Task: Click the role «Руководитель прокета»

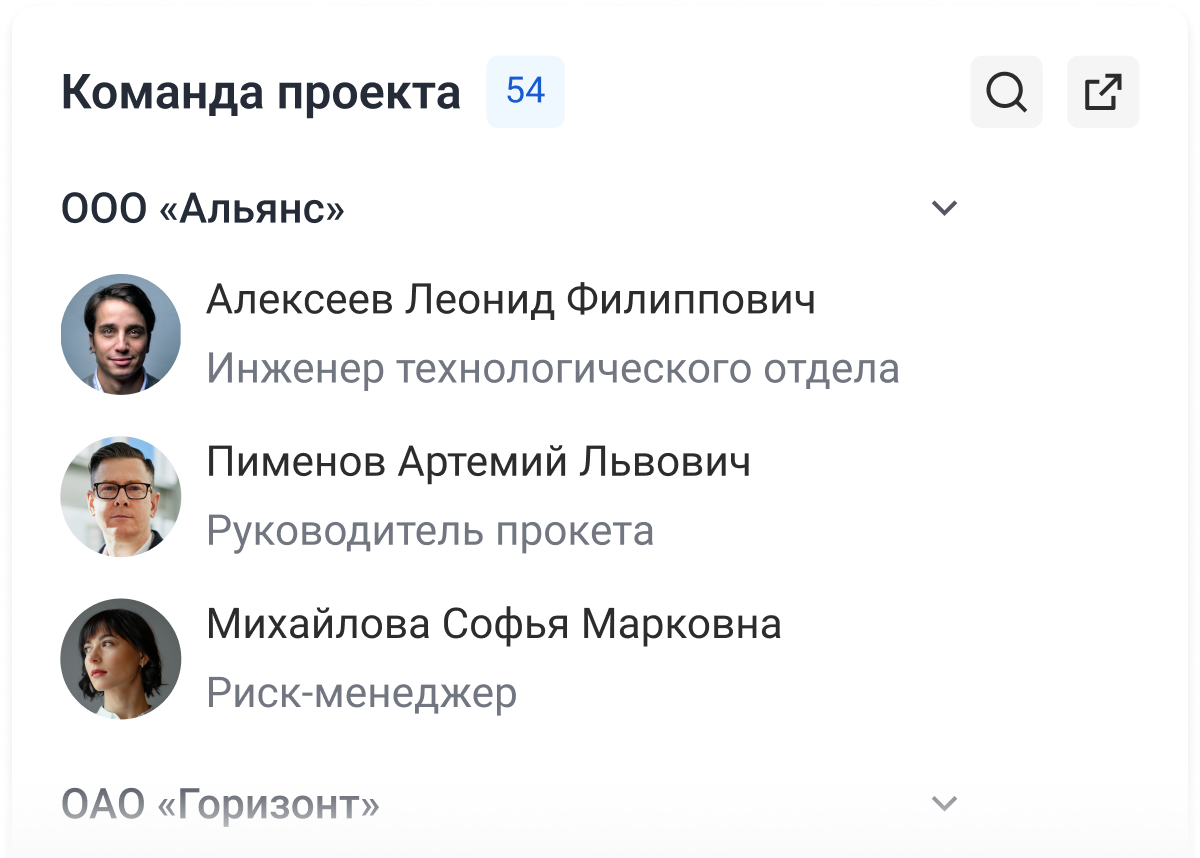Action: [x=430, y=531]
